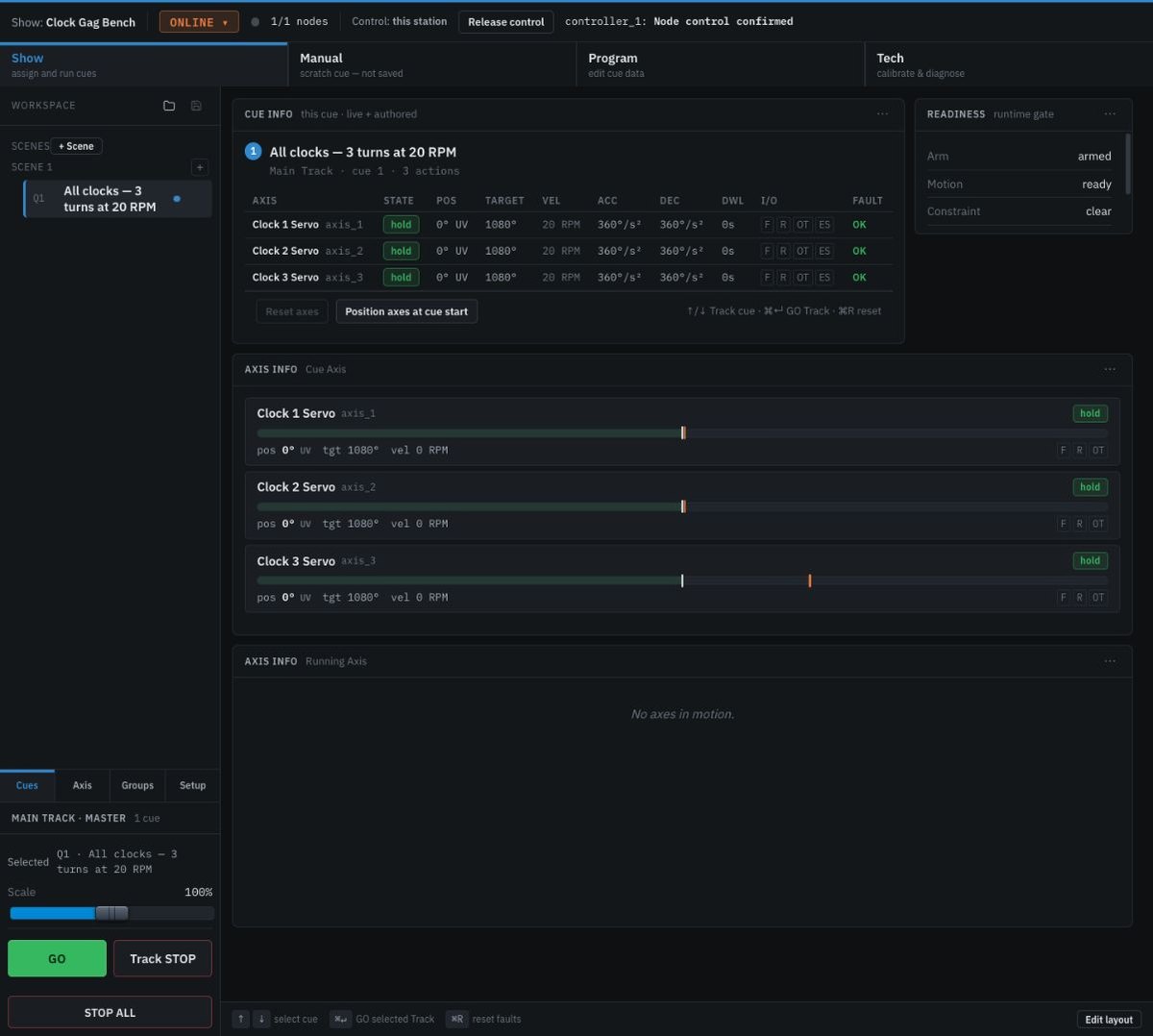Click the up arrow key hint
This screenshot has width=1153, height=1036.
[241, 1019]
